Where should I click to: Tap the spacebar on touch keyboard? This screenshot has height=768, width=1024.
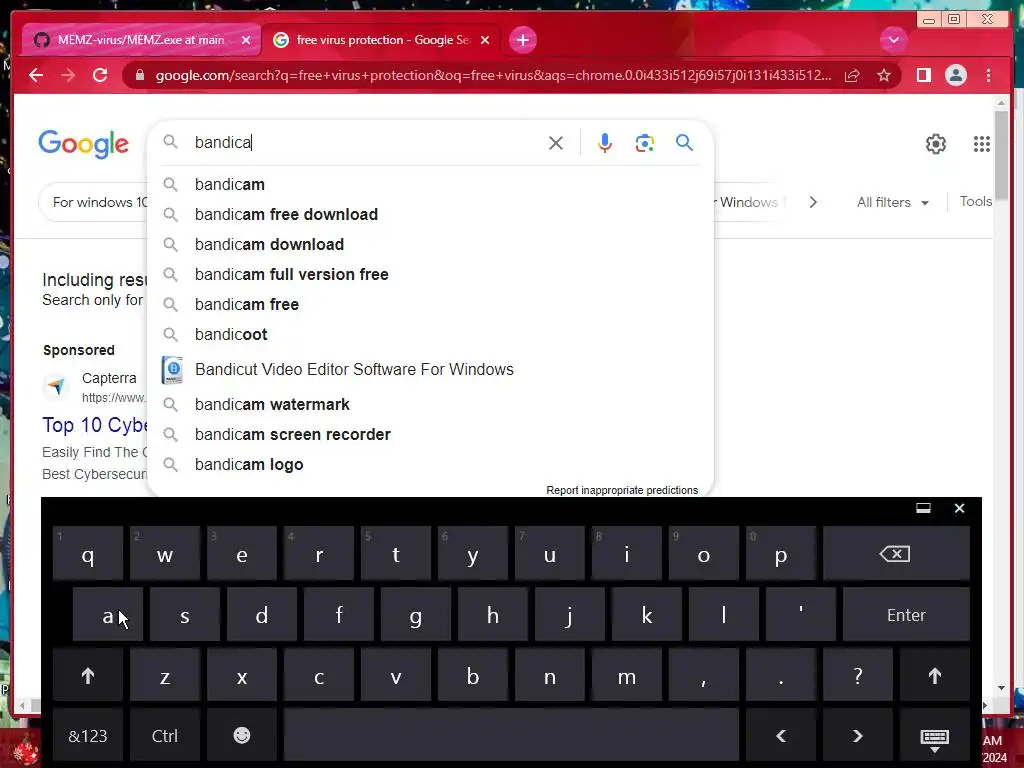511,735
